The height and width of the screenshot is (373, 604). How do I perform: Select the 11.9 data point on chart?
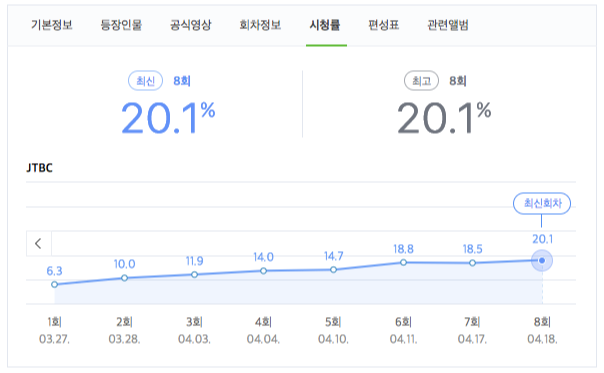[195, 274]
